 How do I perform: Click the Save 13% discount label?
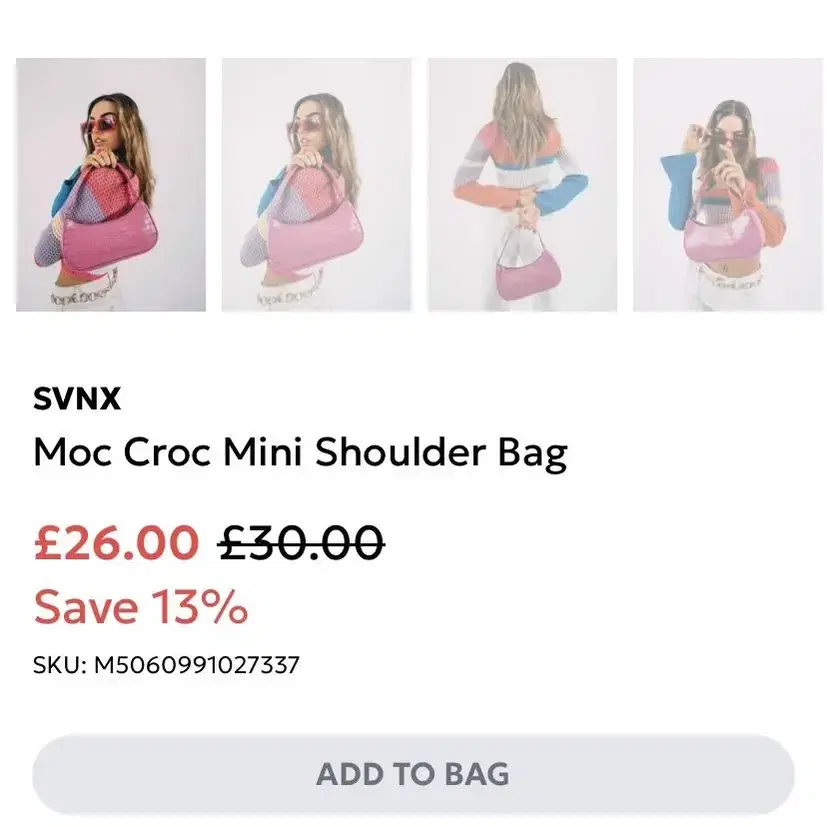141,607
